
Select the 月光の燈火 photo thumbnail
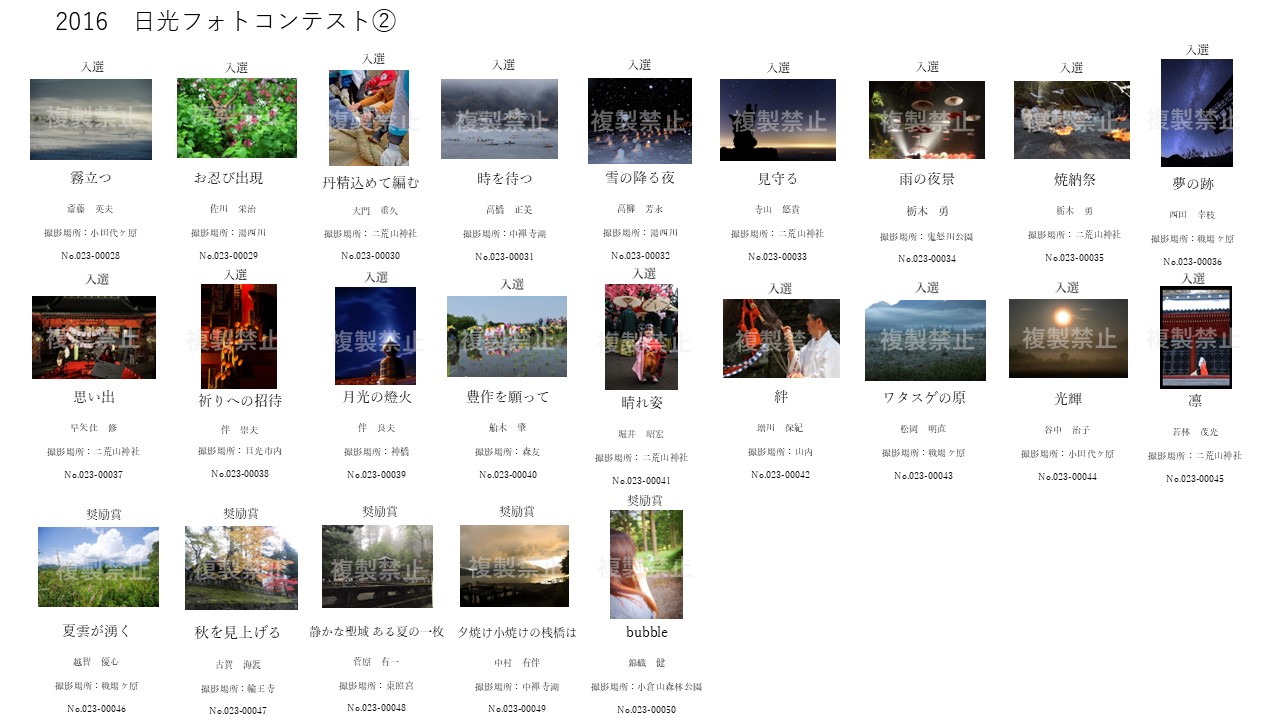pyautogui.click(x=377, y=337)
